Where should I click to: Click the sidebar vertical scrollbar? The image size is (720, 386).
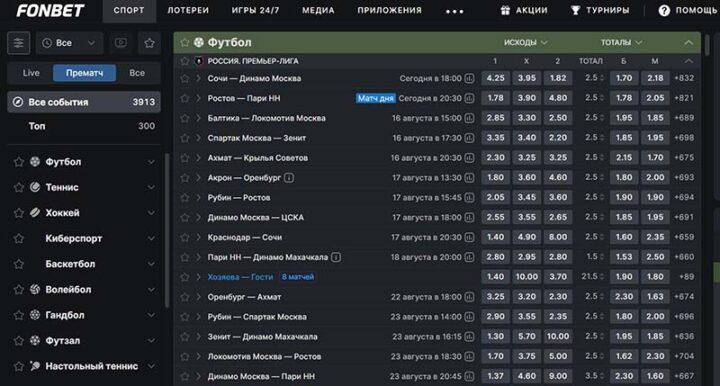click(x=167, y=229)
